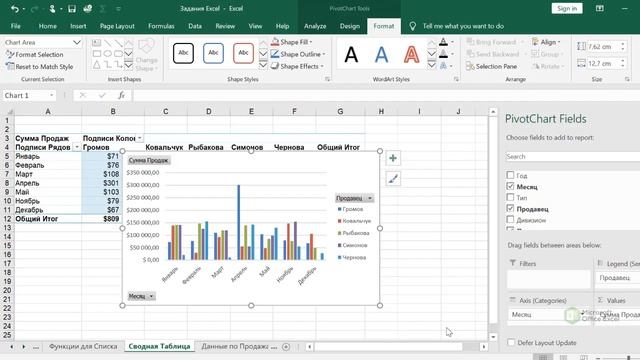Click the Chart Elements plus button
Viewport: 640px width, 360px height.
coord(393,158)
